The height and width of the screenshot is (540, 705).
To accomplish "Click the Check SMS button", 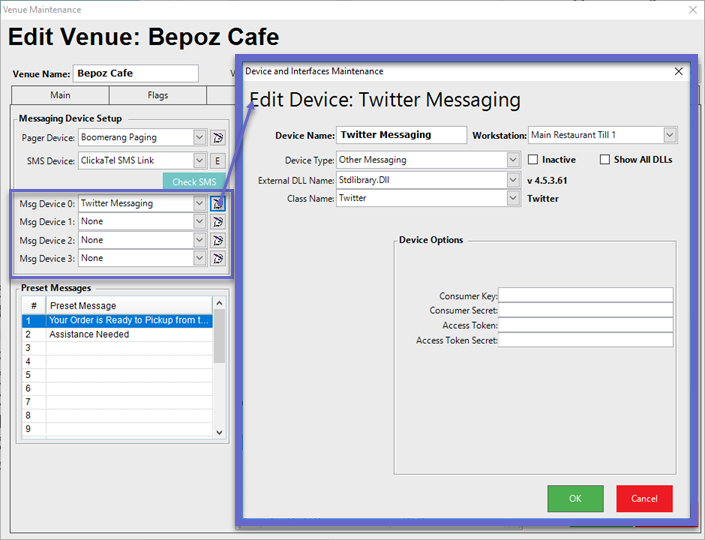I will click(x=193, y=181).
